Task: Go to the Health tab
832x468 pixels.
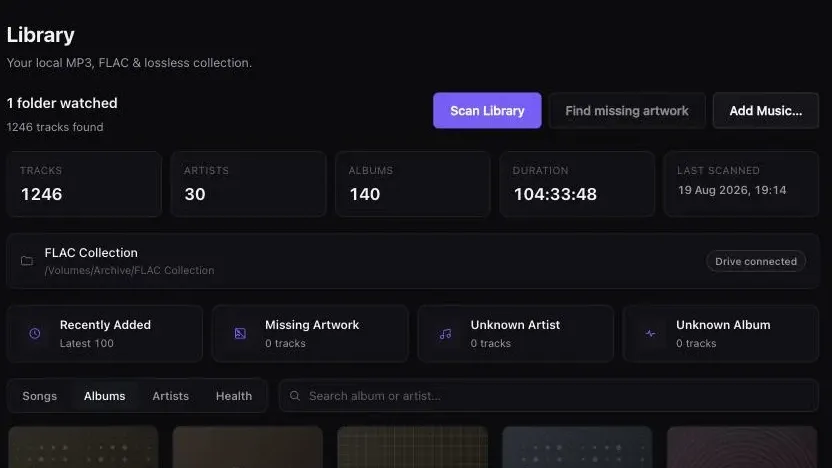Action: [x=234, y=396]
